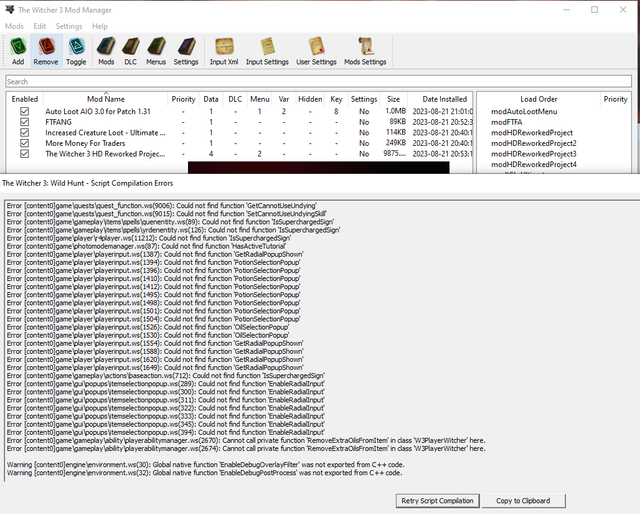Select The Witcher 3 HD Reworked mod name
This screenshot has width=640, height=514.
[105, 154]
